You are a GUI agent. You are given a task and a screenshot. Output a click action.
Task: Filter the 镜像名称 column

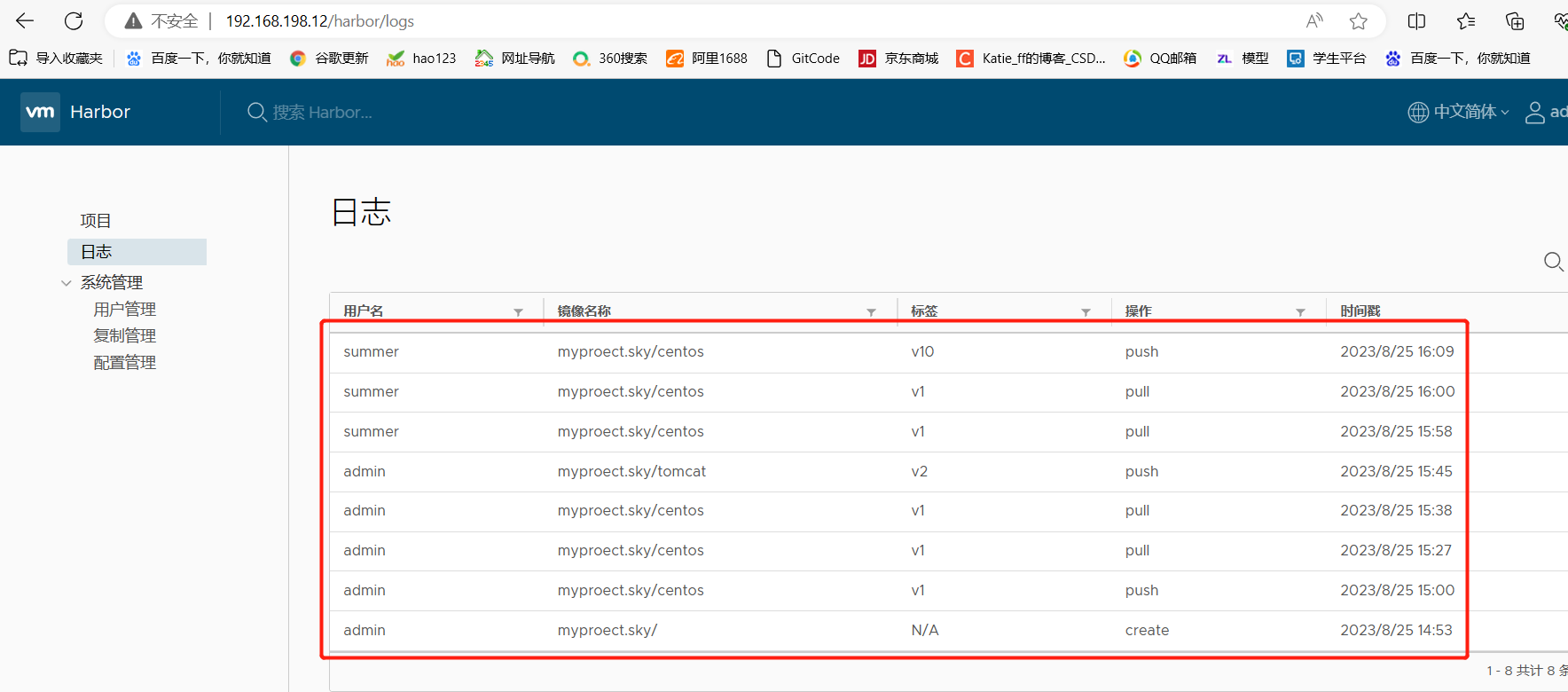point(872,312)
